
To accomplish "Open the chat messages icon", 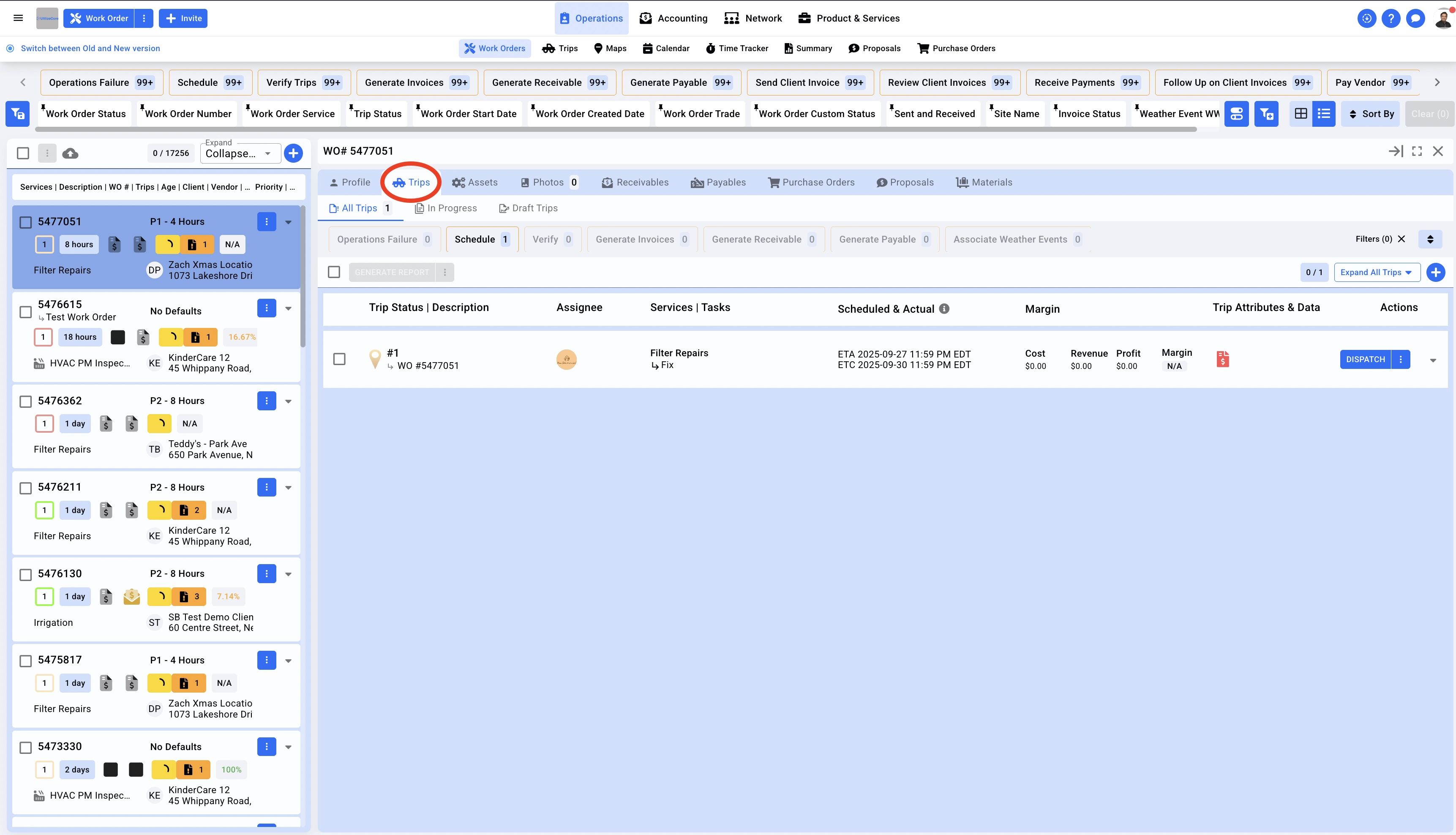I will pos(1415,18).
